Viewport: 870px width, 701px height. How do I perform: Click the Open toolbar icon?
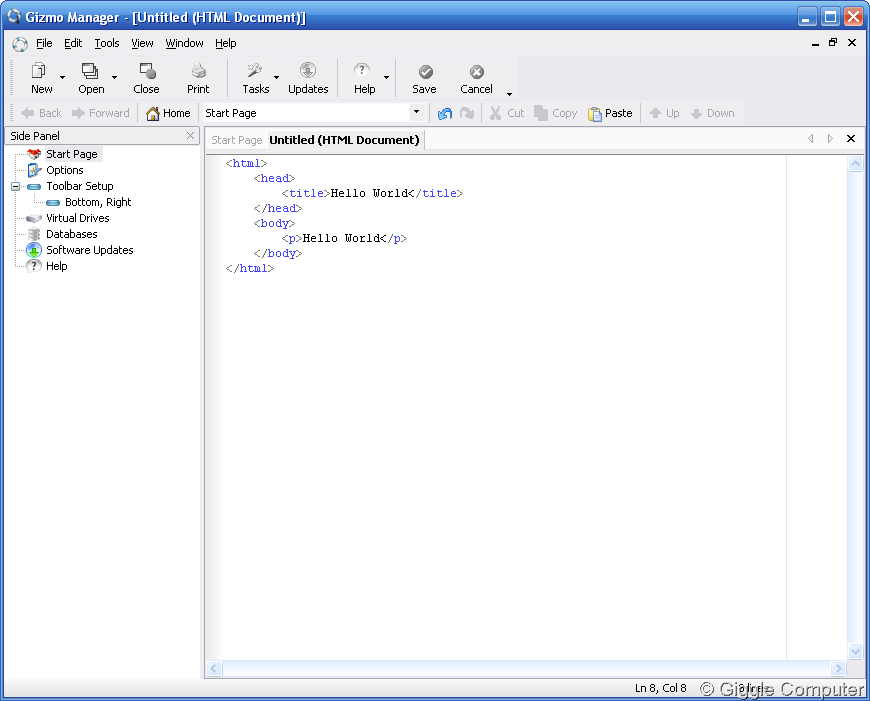[x=90, y=70]
